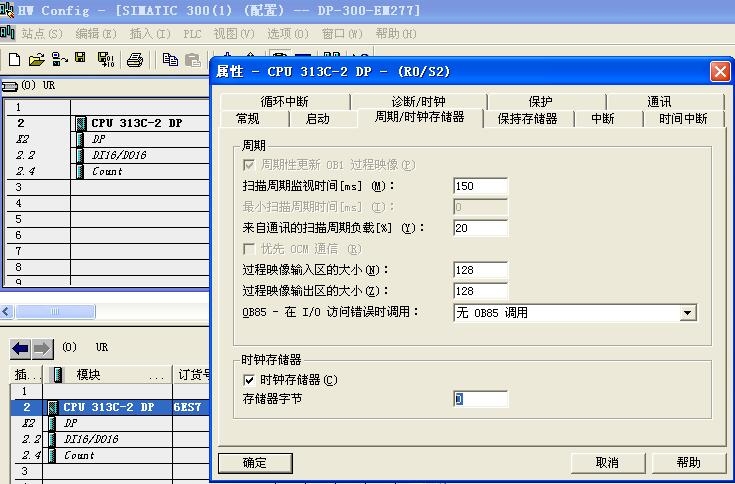Click the 存储器字节 input field
735x484 pixels.
pyautogui.click(x=480, y=399)
